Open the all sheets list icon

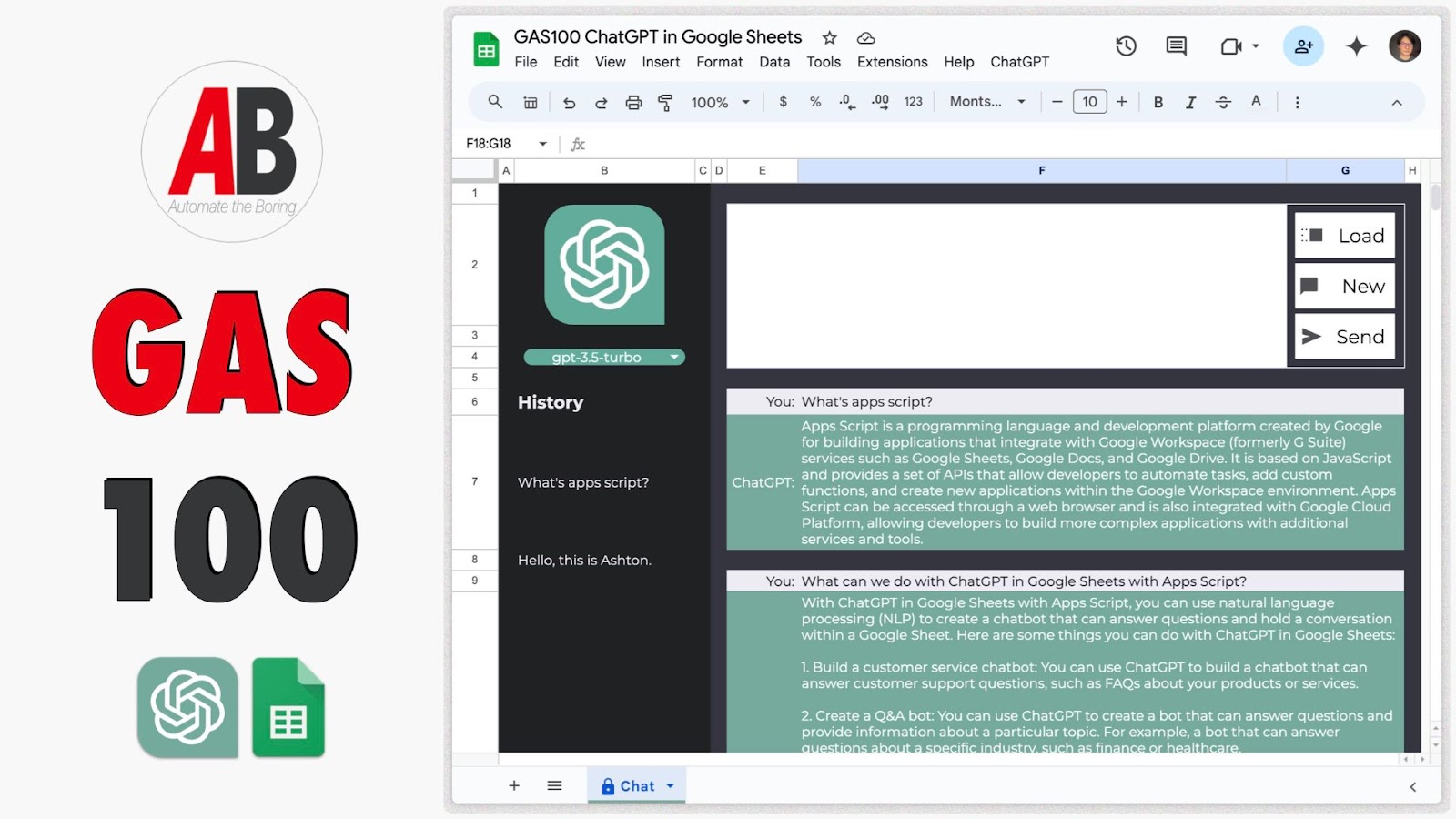click(554, 785)
